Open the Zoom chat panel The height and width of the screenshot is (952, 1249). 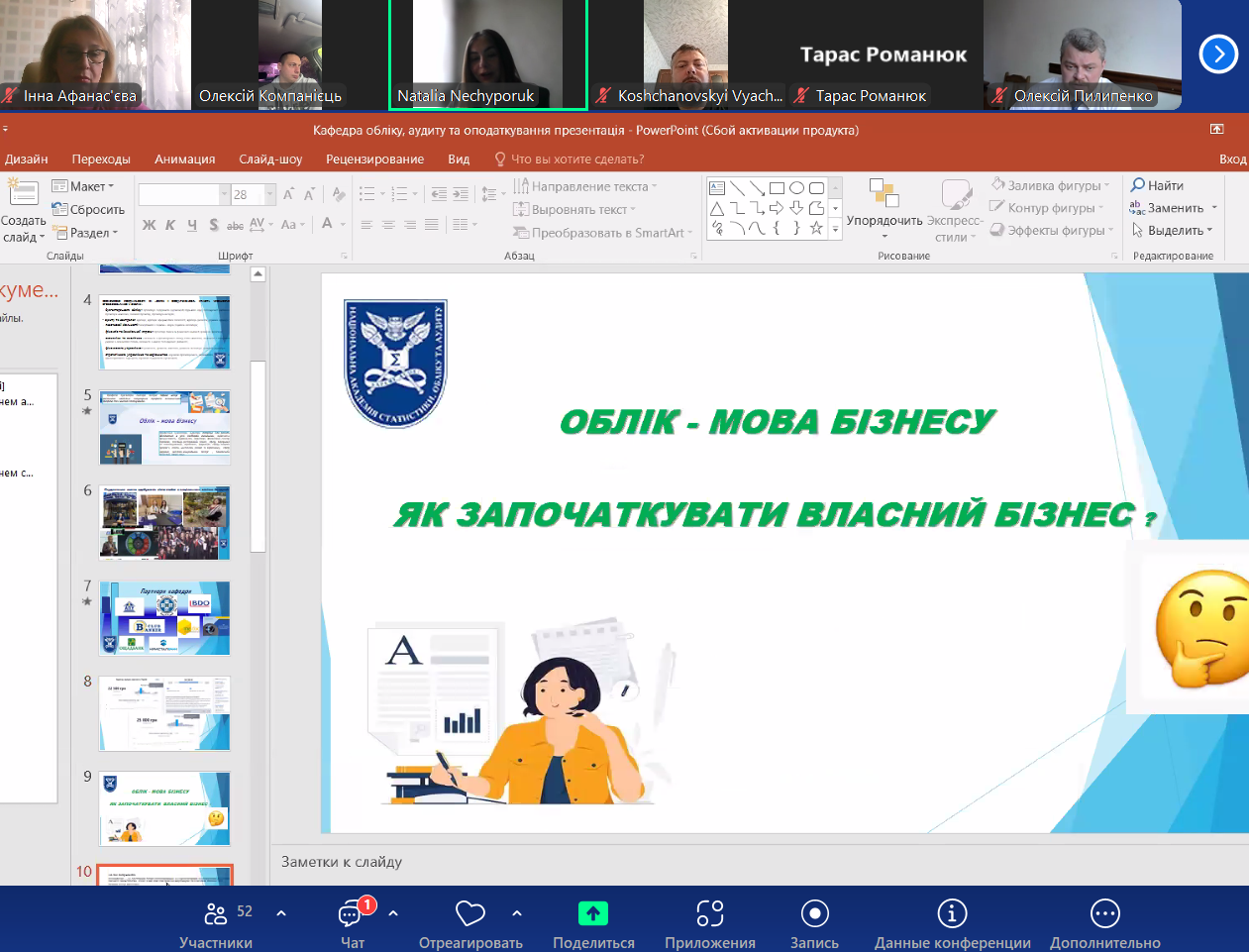point(352,923)
